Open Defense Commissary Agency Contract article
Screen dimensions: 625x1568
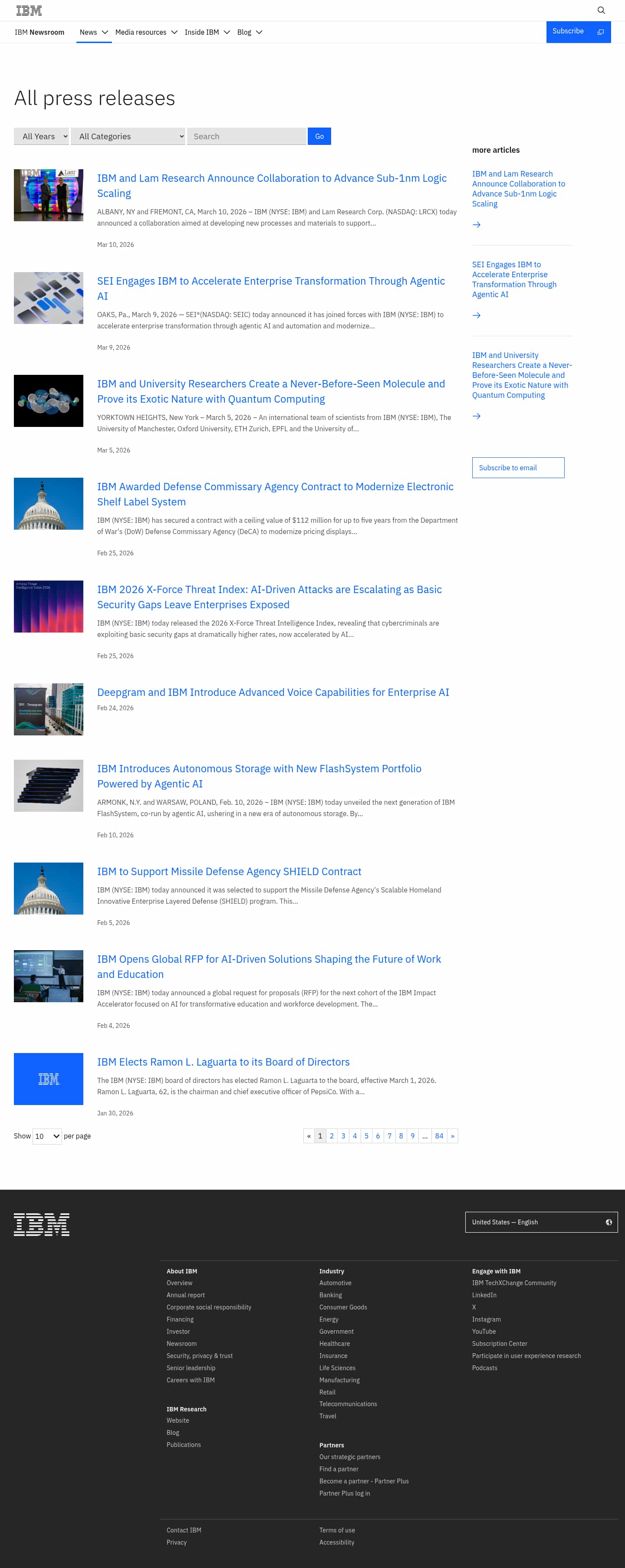[275, 494]
